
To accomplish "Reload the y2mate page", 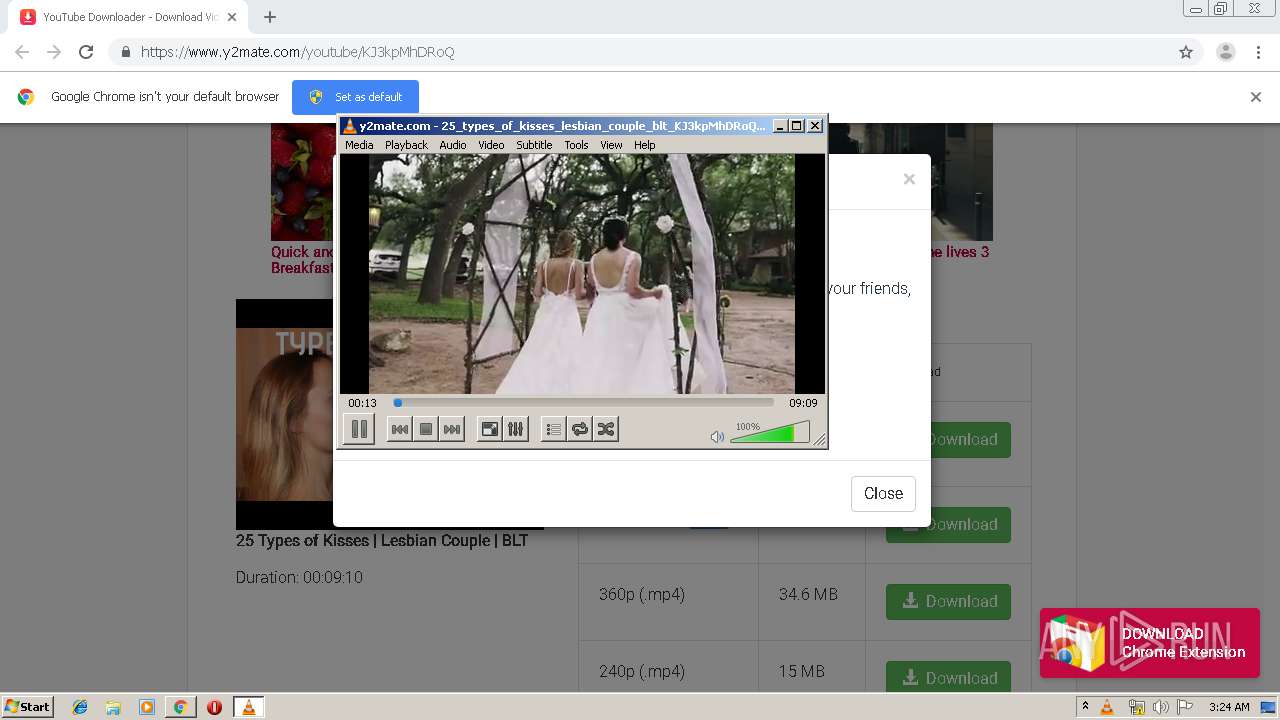I will [86, 52].
